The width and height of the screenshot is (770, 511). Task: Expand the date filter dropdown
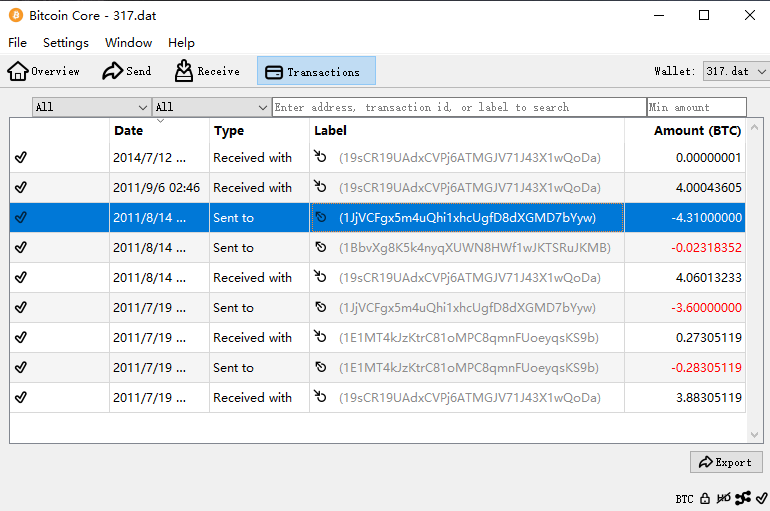91,107
